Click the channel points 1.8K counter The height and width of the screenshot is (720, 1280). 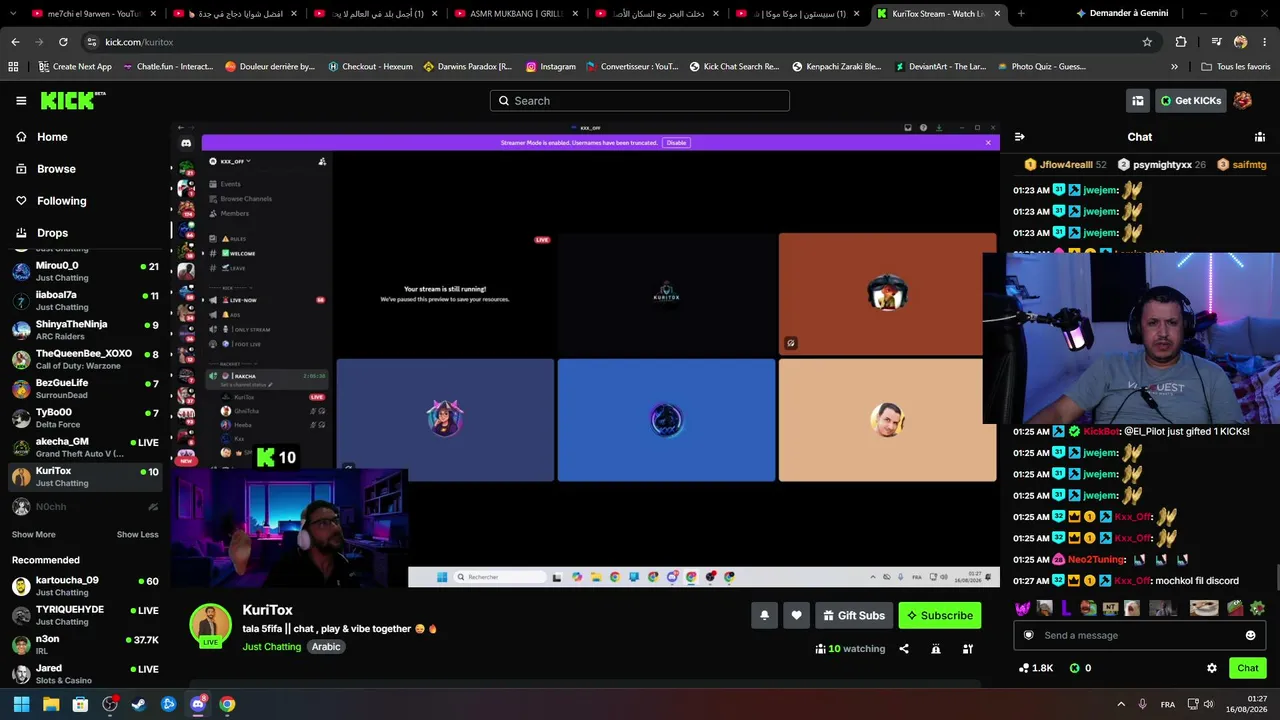point(1036,668)
